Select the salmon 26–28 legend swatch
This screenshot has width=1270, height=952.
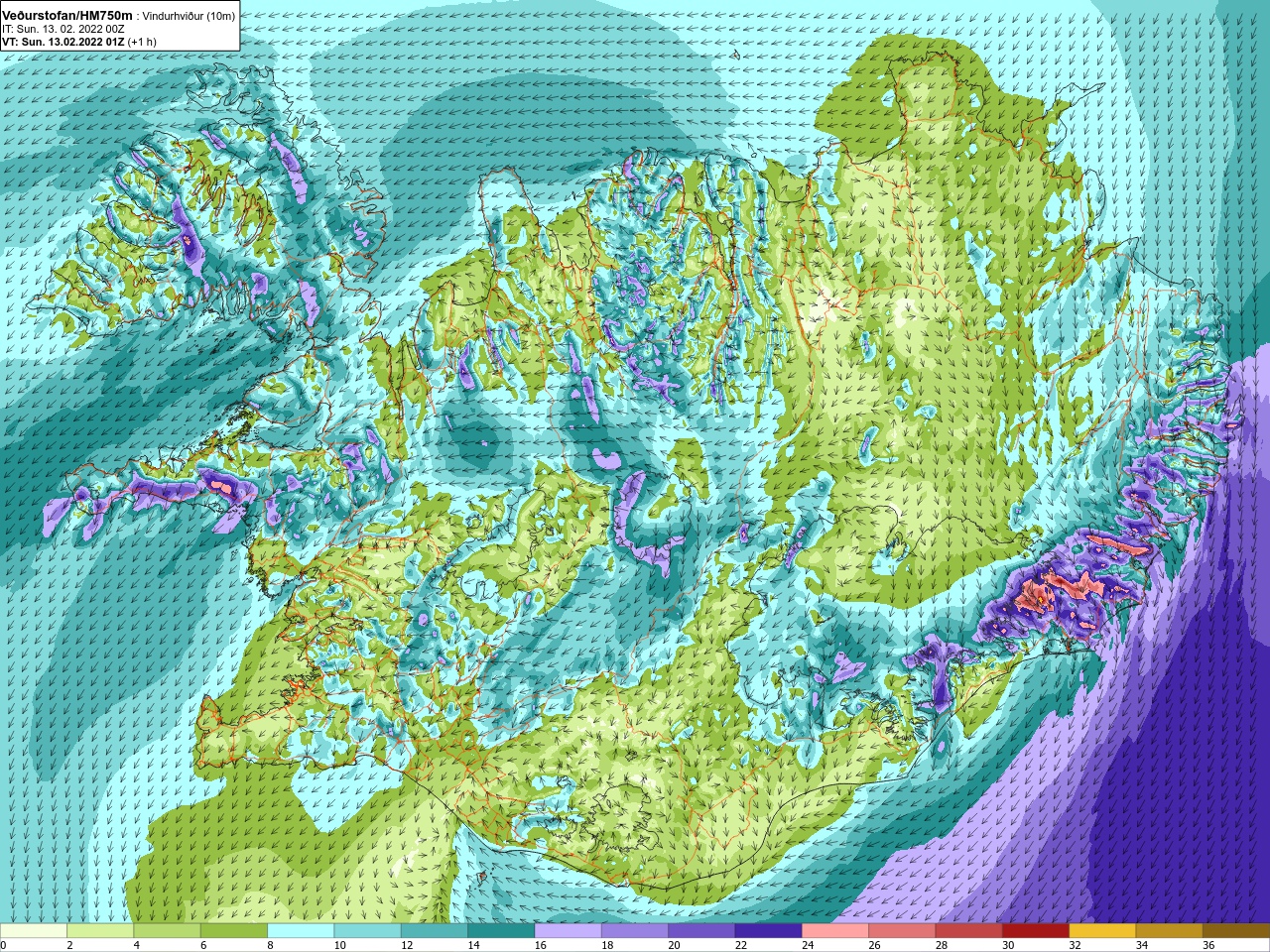pos(902,931)
